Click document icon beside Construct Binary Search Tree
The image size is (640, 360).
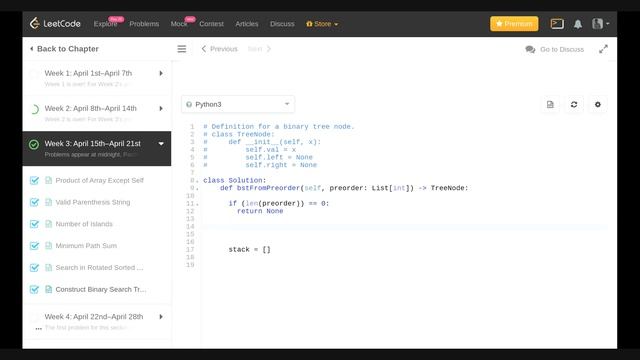(49, 289)
